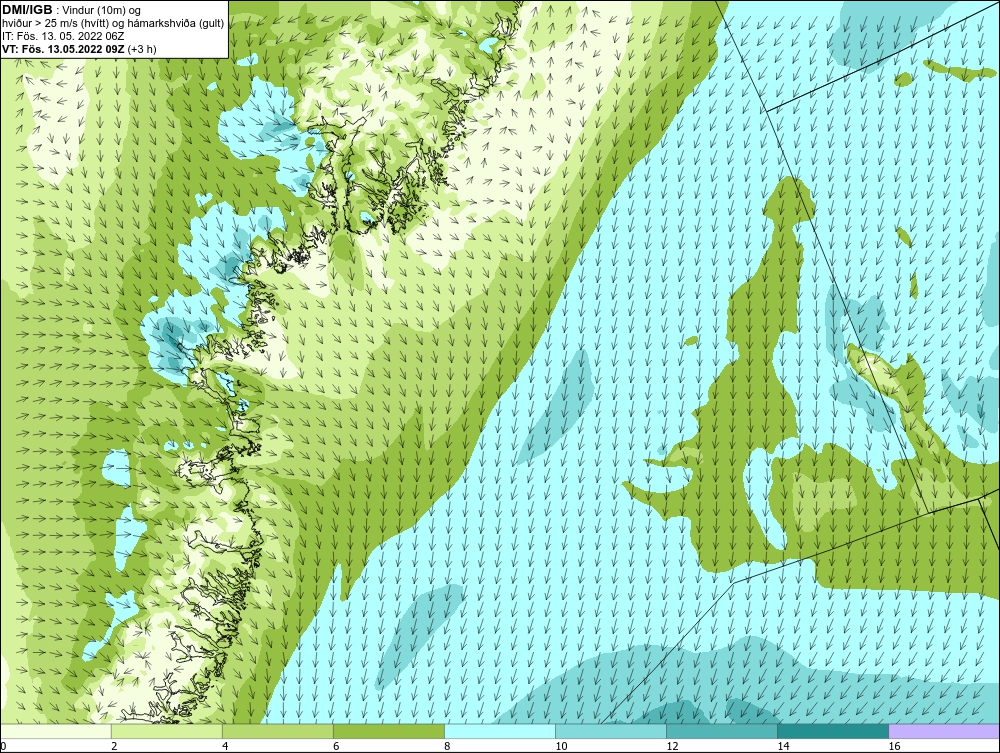
Task: Click the '(+3 h)' forecast offset text
Action: [x=142, y=49]
